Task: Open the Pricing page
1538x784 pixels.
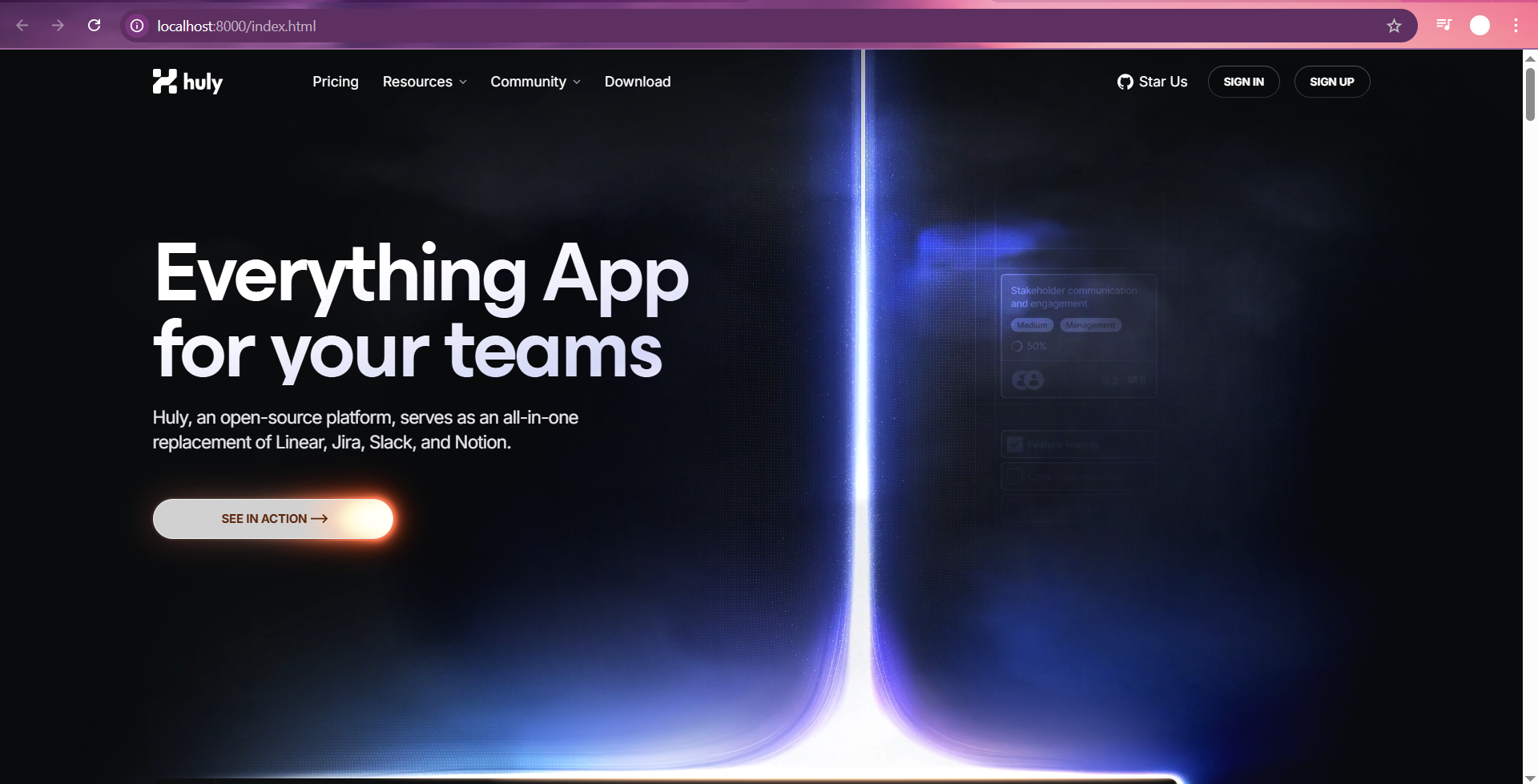Action: [335, 82]
